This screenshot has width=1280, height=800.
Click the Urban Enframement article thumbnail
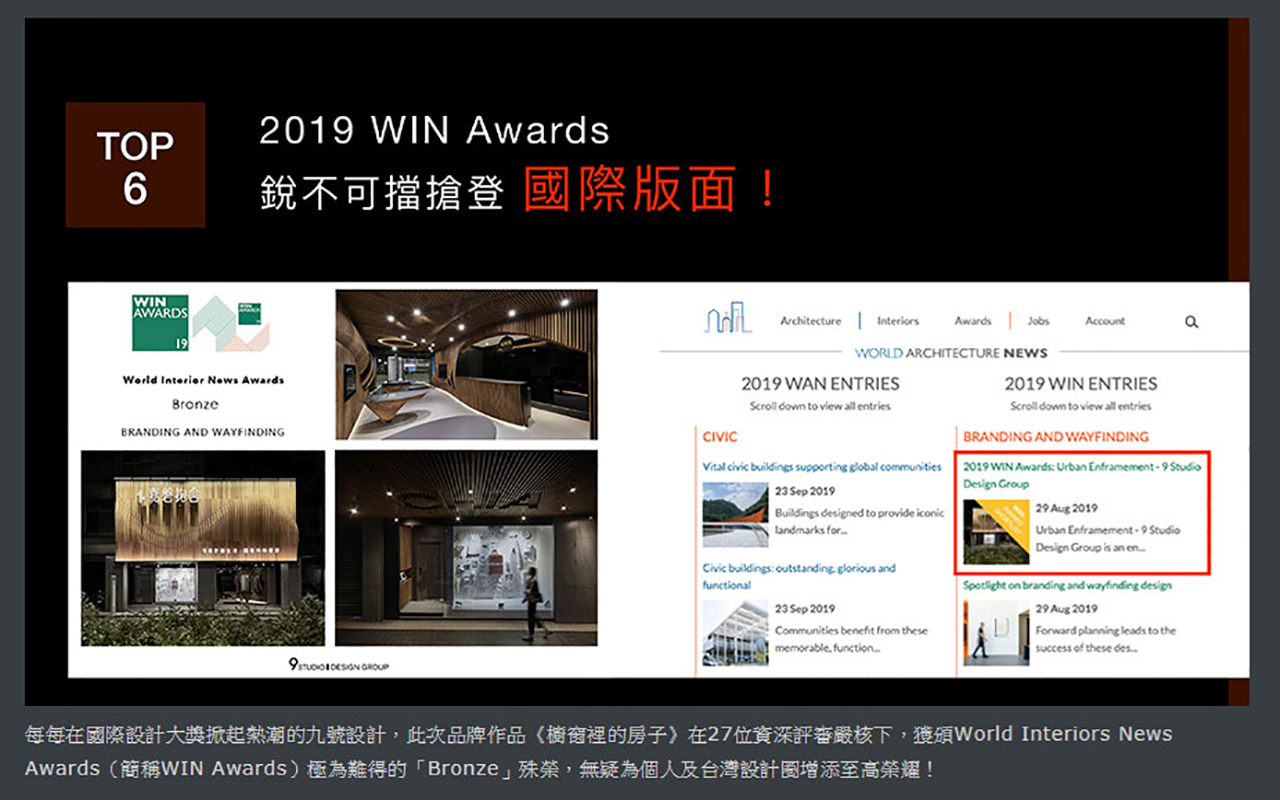[996, 532]
